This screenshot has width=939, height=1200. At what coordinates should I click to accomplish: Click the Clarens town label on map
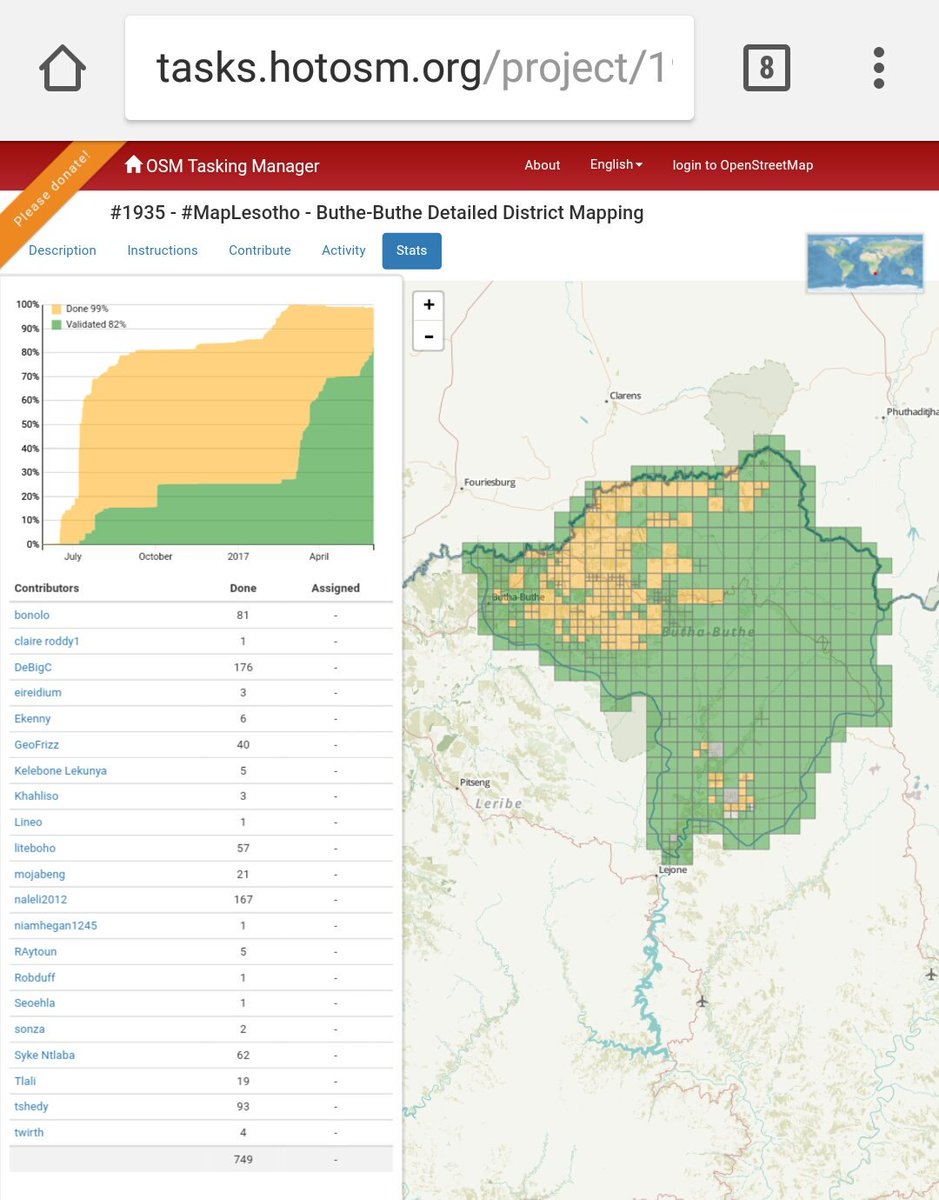625,396
